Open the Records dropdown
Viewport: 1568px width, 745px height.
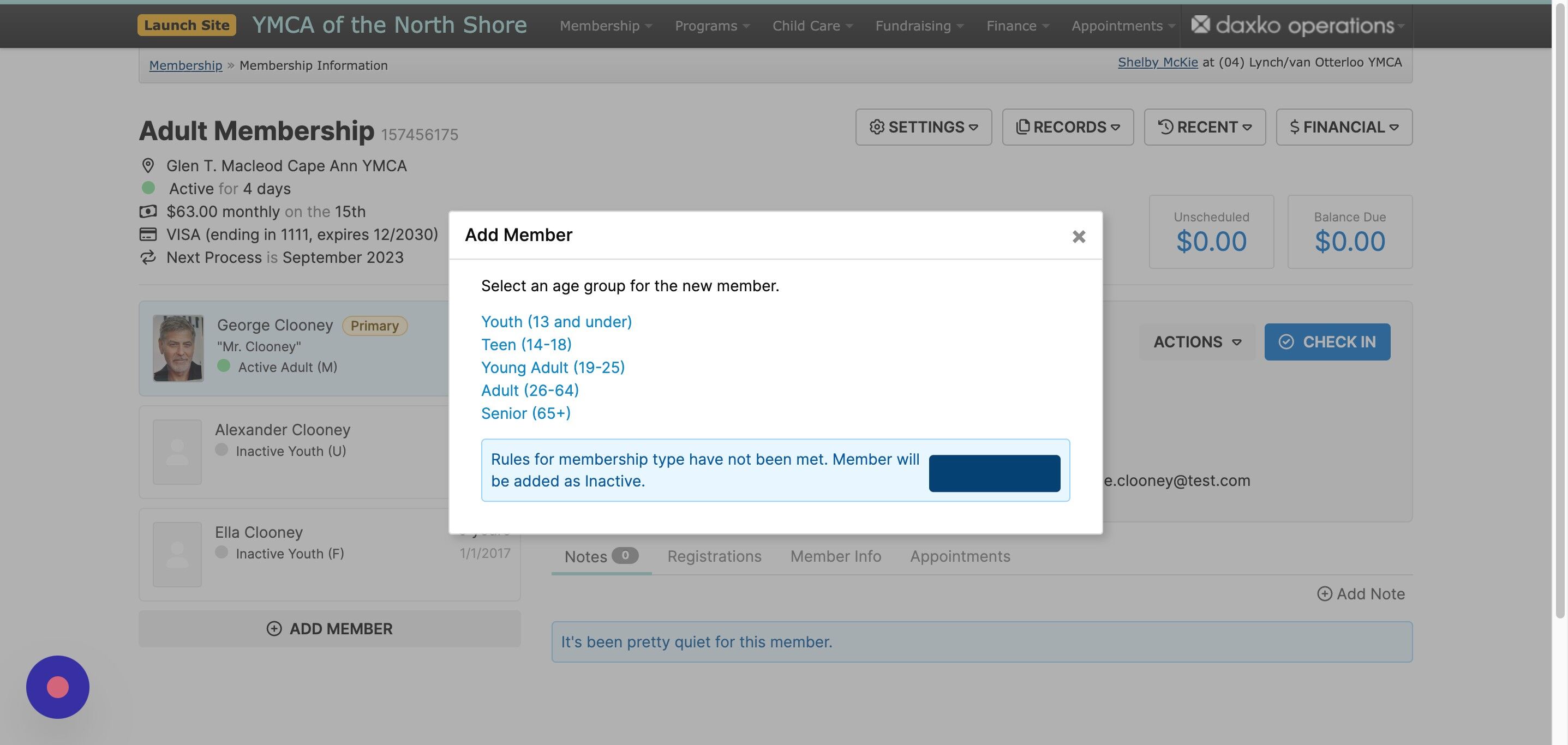click(x=1068, y=127)
